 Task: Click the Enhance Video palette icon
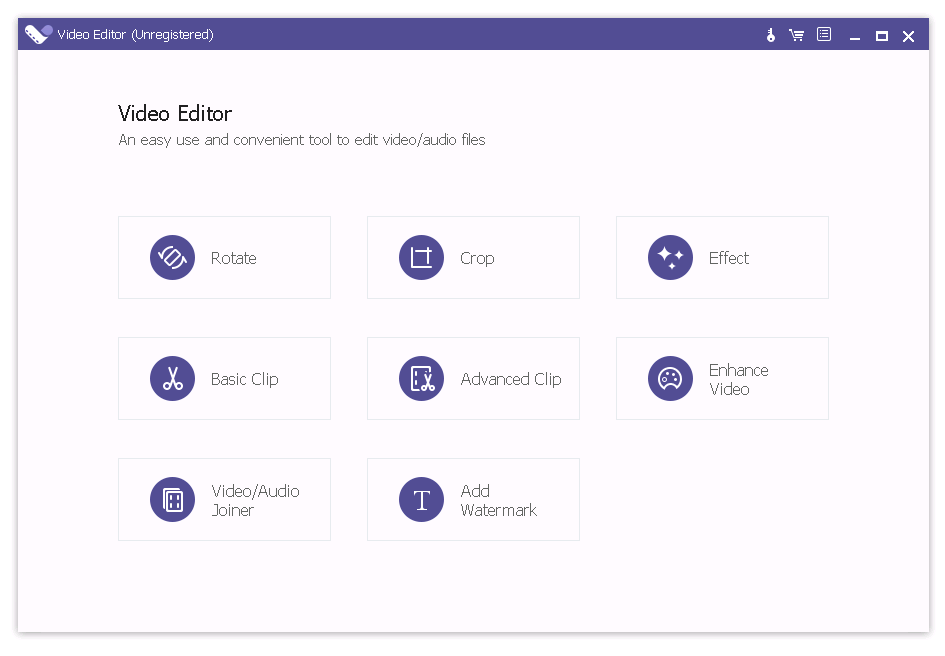670,379
